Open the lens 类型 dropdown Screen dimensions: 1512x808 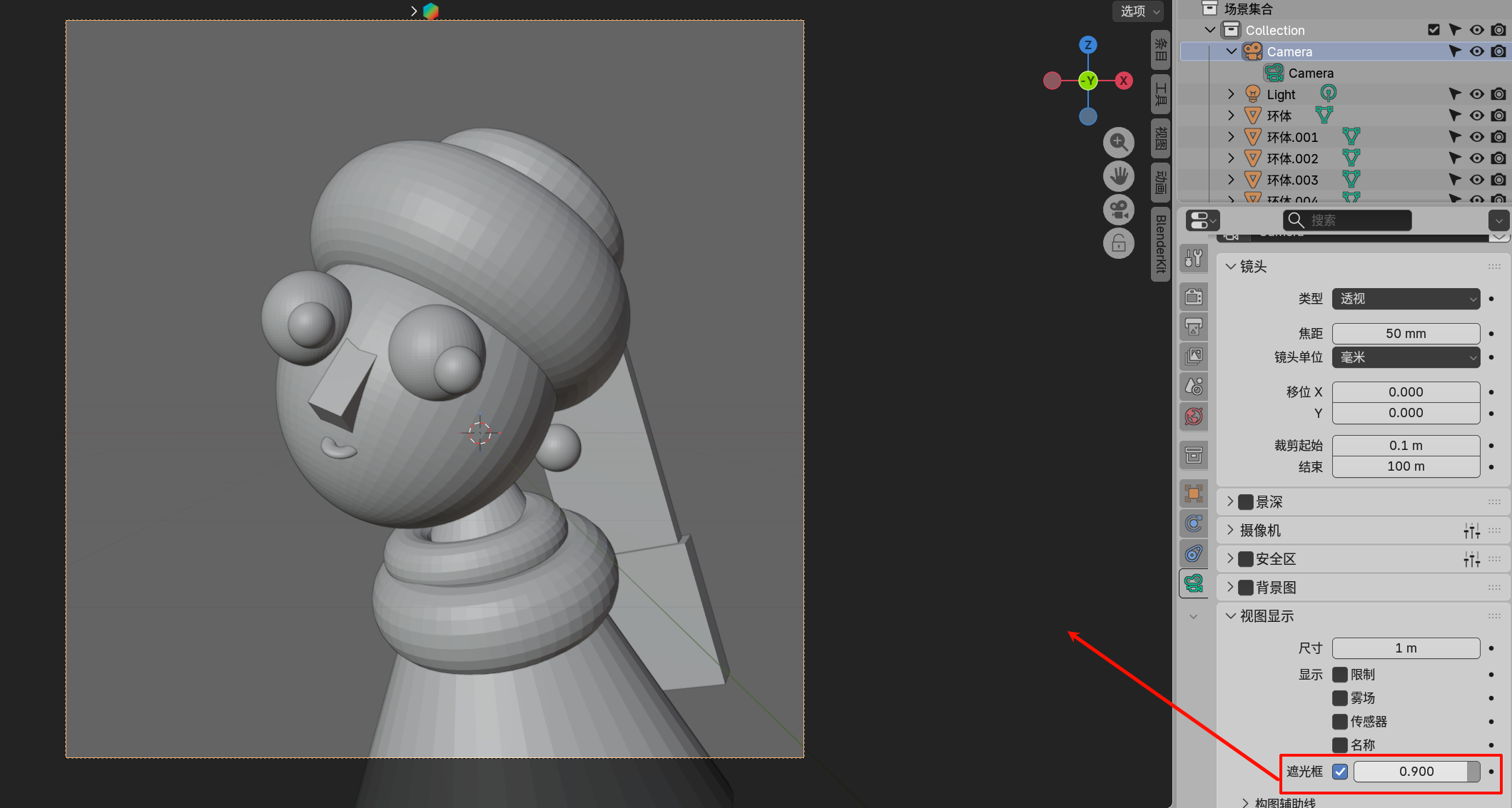(x=1406, y=299)
